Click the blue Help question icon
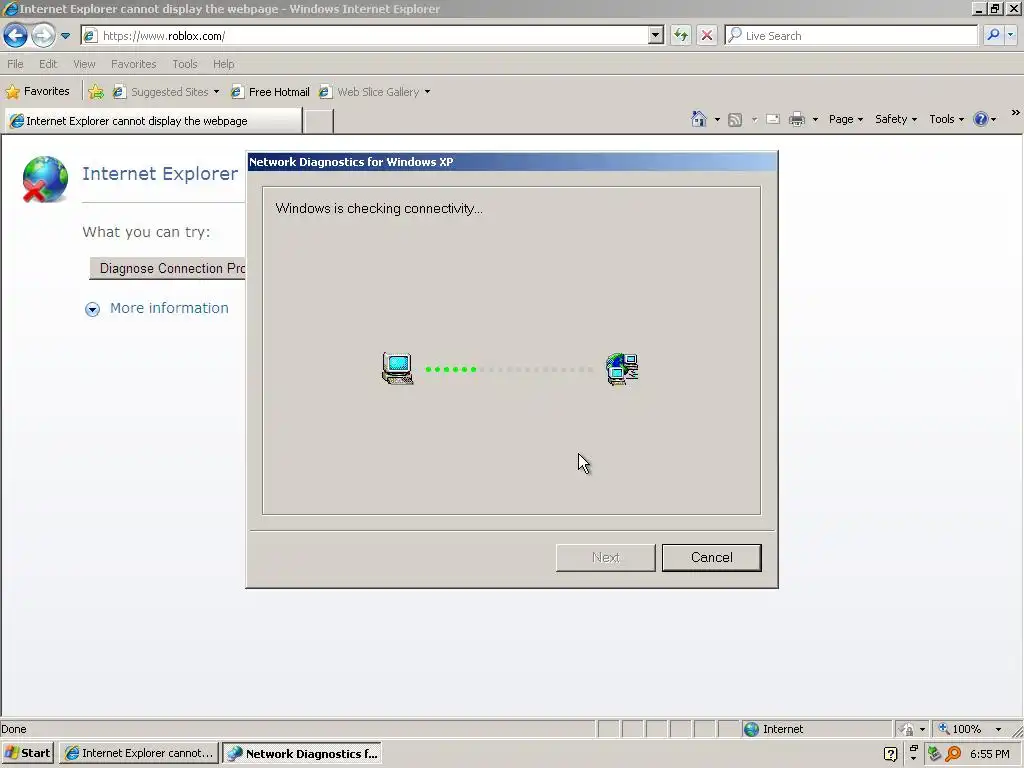Viewport: 1024px width, 768px height. click(980, 120)
